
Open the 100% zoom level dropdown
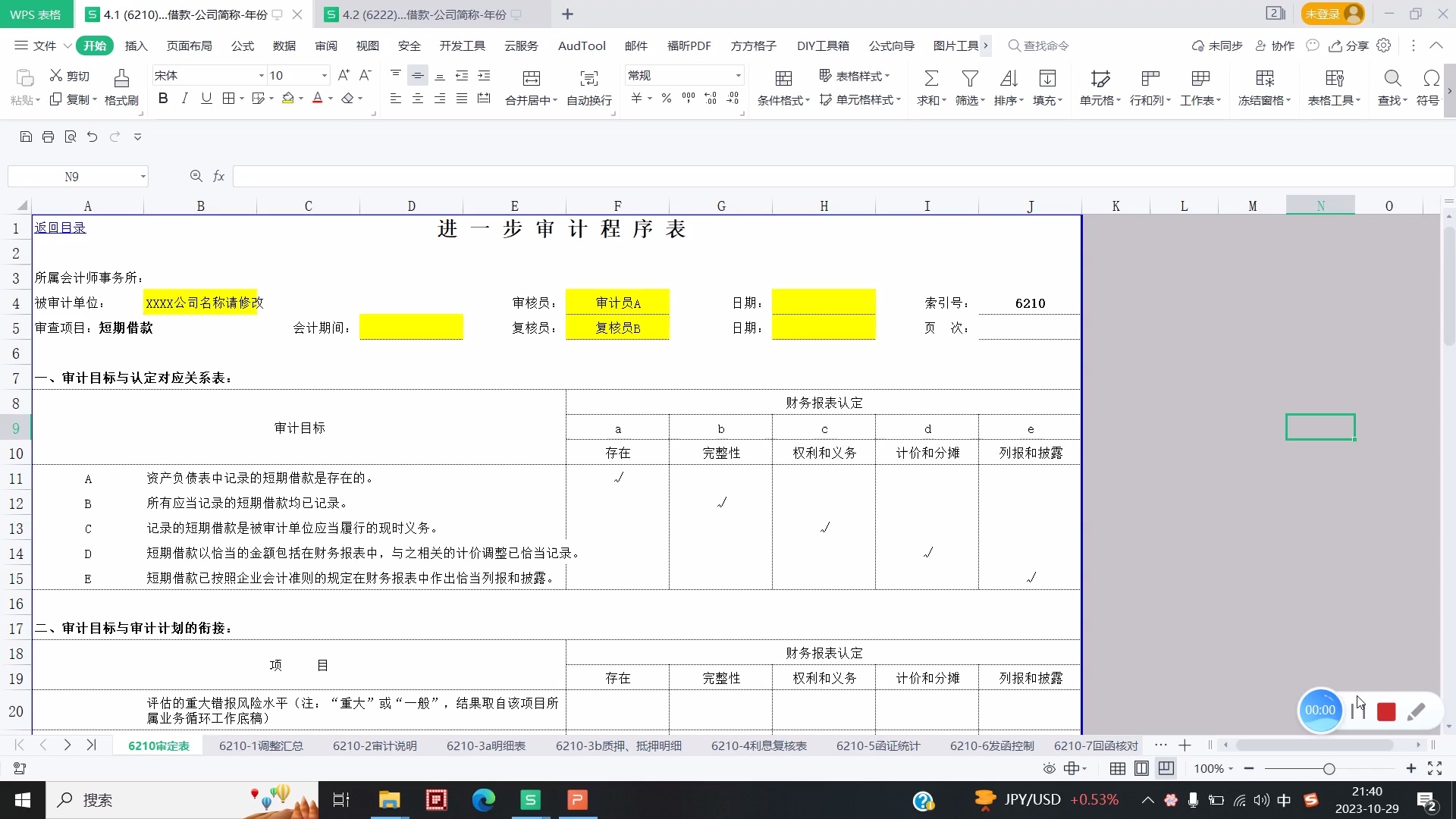tap(1213, 768)
